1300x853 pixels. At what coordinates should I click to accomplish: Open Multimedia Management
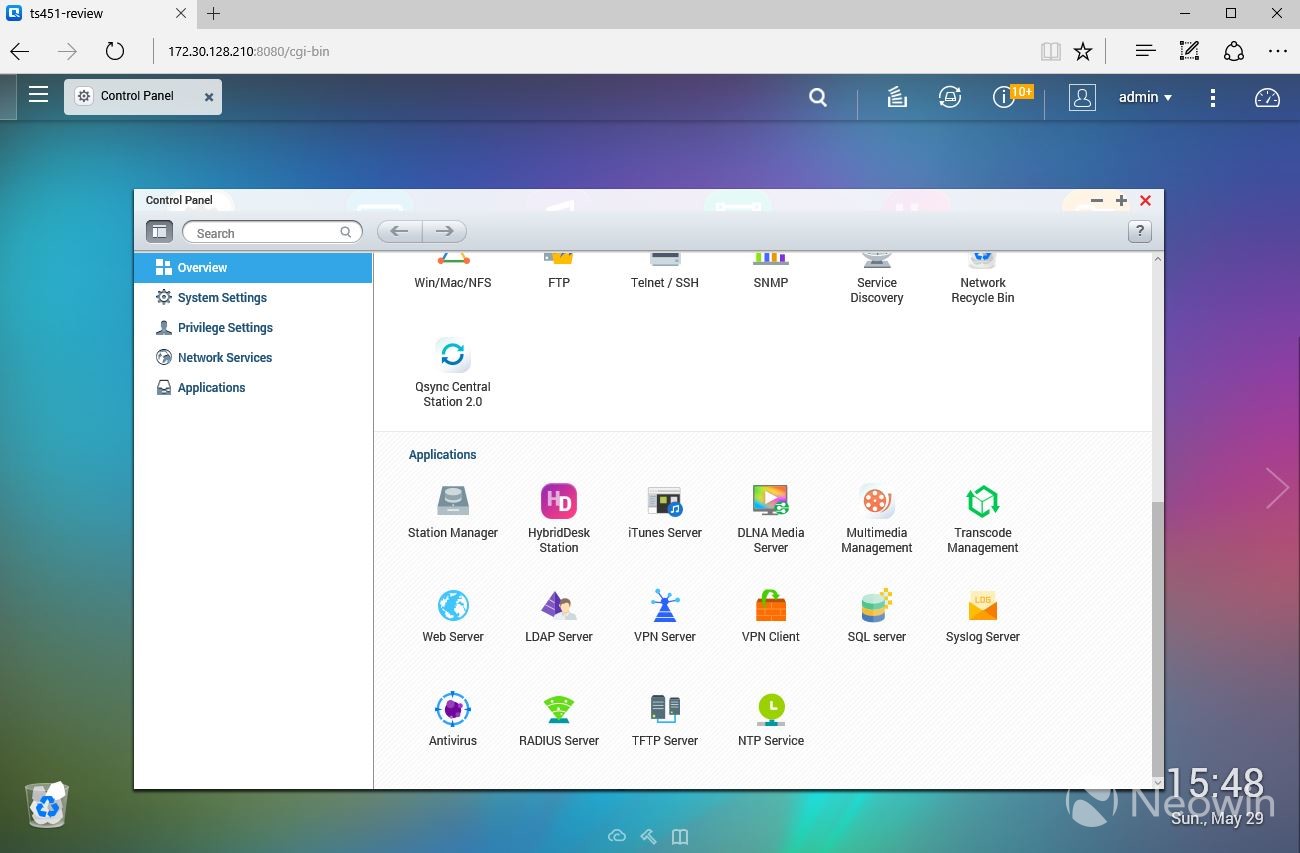(x=876, y=518)
